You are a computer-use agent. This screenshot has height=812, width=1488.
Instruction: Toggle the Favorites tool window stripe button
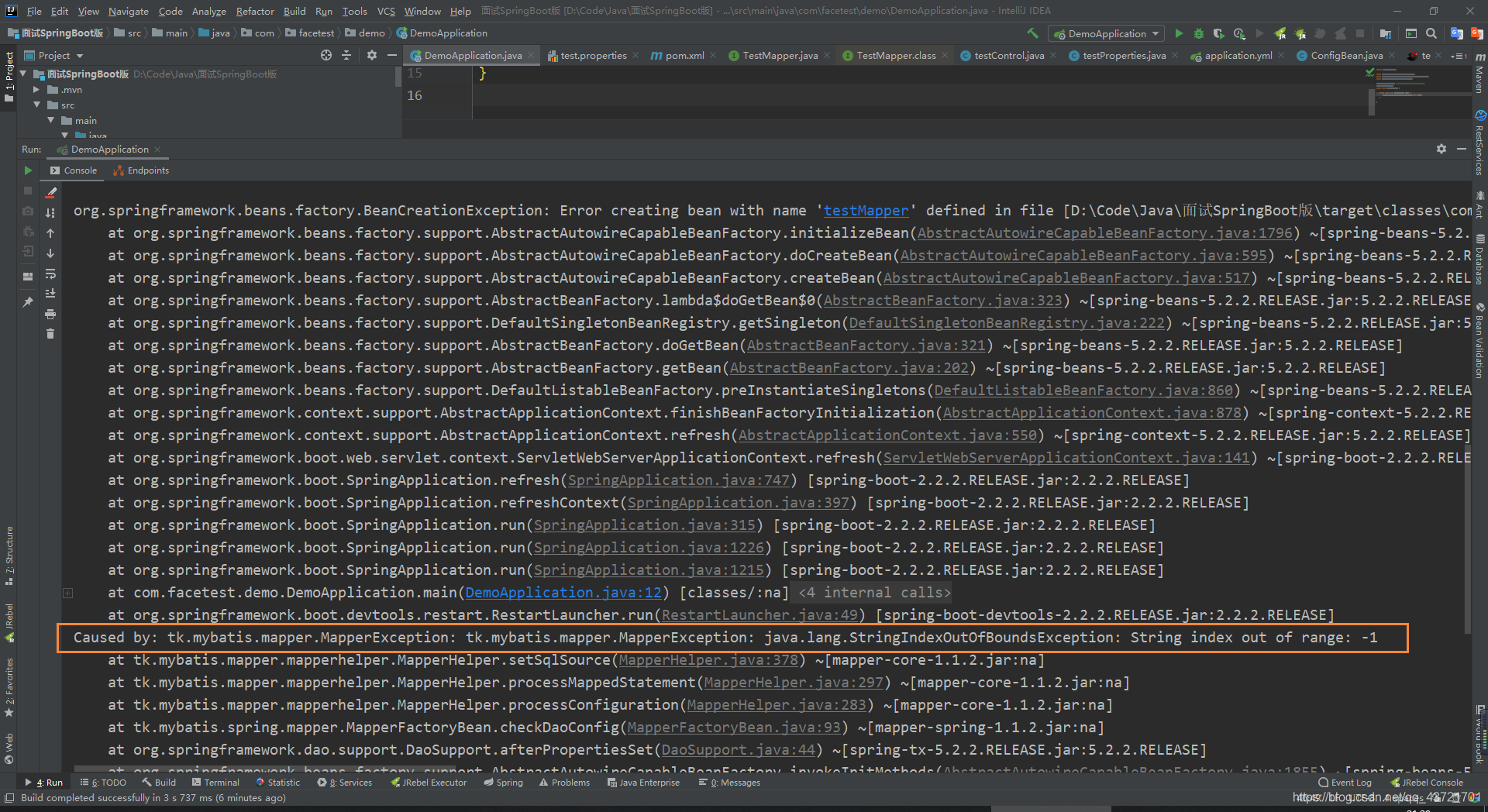[9, 687]
